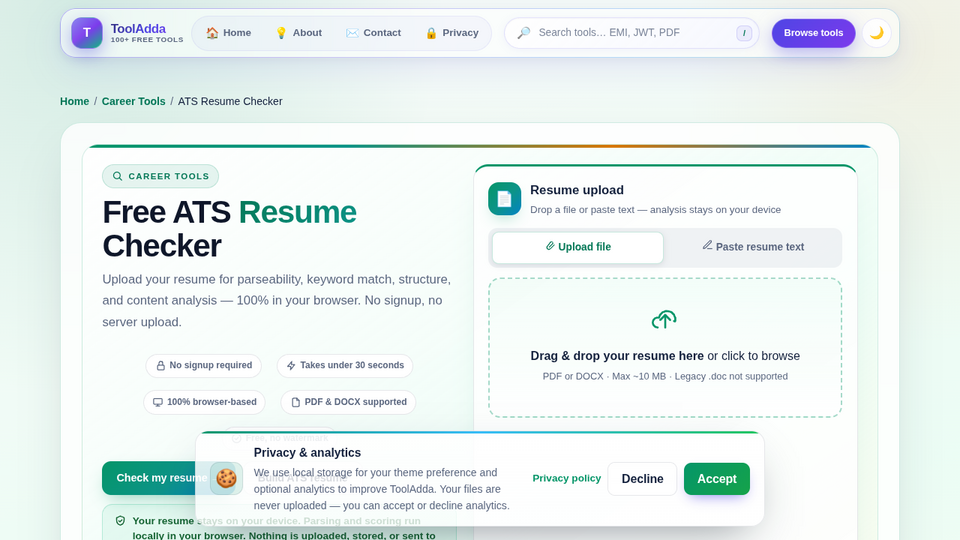Click the PDF & DOCX supported chip
960x540 pixels.
[x=348, y=402]
